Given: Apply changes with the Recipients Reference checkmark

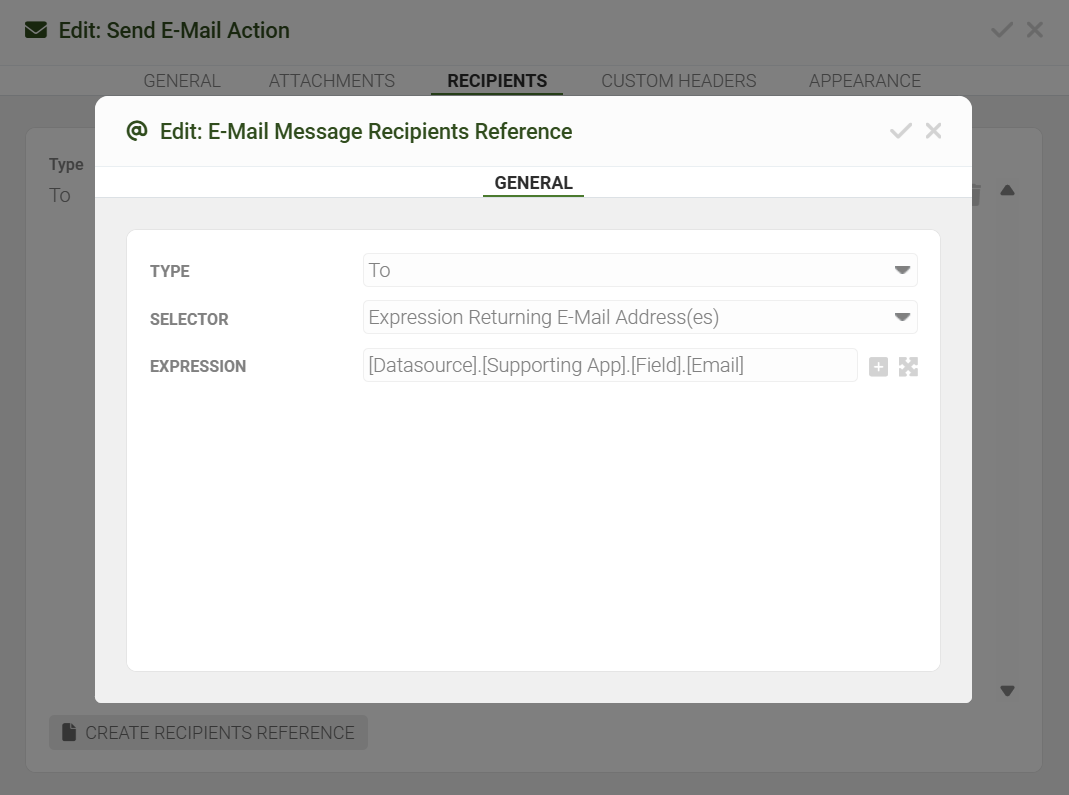Looking at the screenshot, I should pos(900,131).
